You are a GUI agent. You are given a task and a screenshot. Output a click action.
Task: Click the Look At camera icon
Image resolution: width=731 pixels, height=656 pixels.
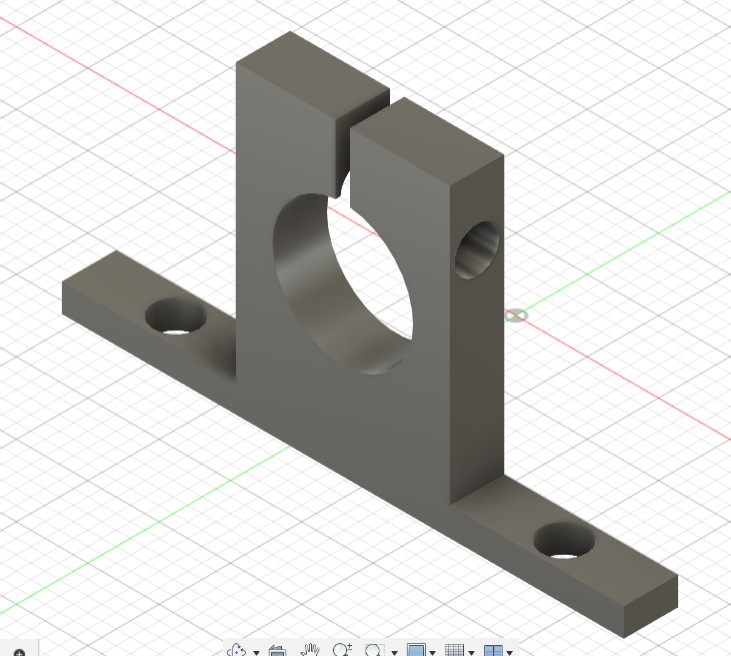coord(277,651)
